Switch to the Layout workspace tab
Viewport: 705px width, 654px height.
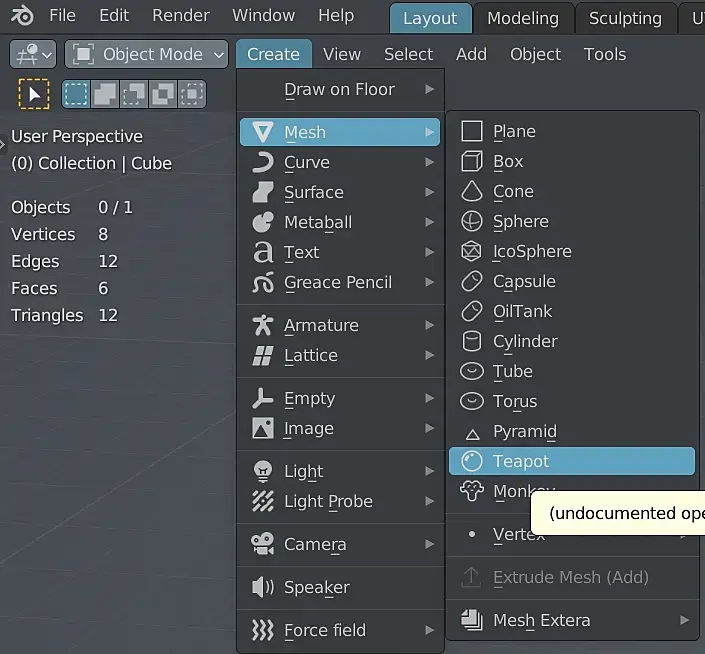[430, 18]
